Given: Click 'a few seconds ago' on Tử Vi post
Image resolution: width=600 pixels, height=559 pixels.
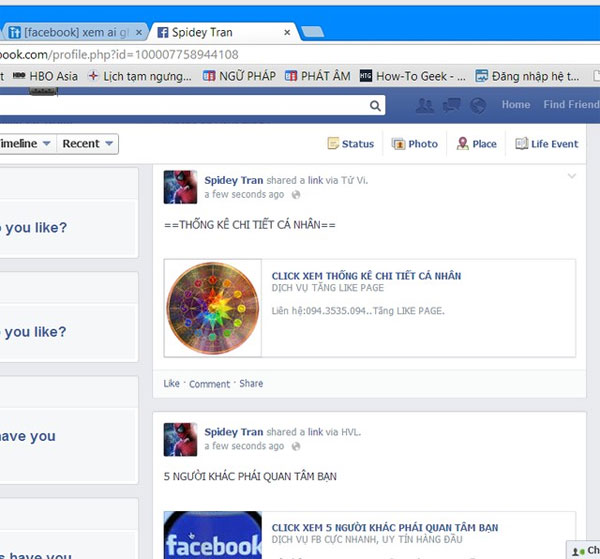Looking at the screenshot, I should tap(244, 194).
